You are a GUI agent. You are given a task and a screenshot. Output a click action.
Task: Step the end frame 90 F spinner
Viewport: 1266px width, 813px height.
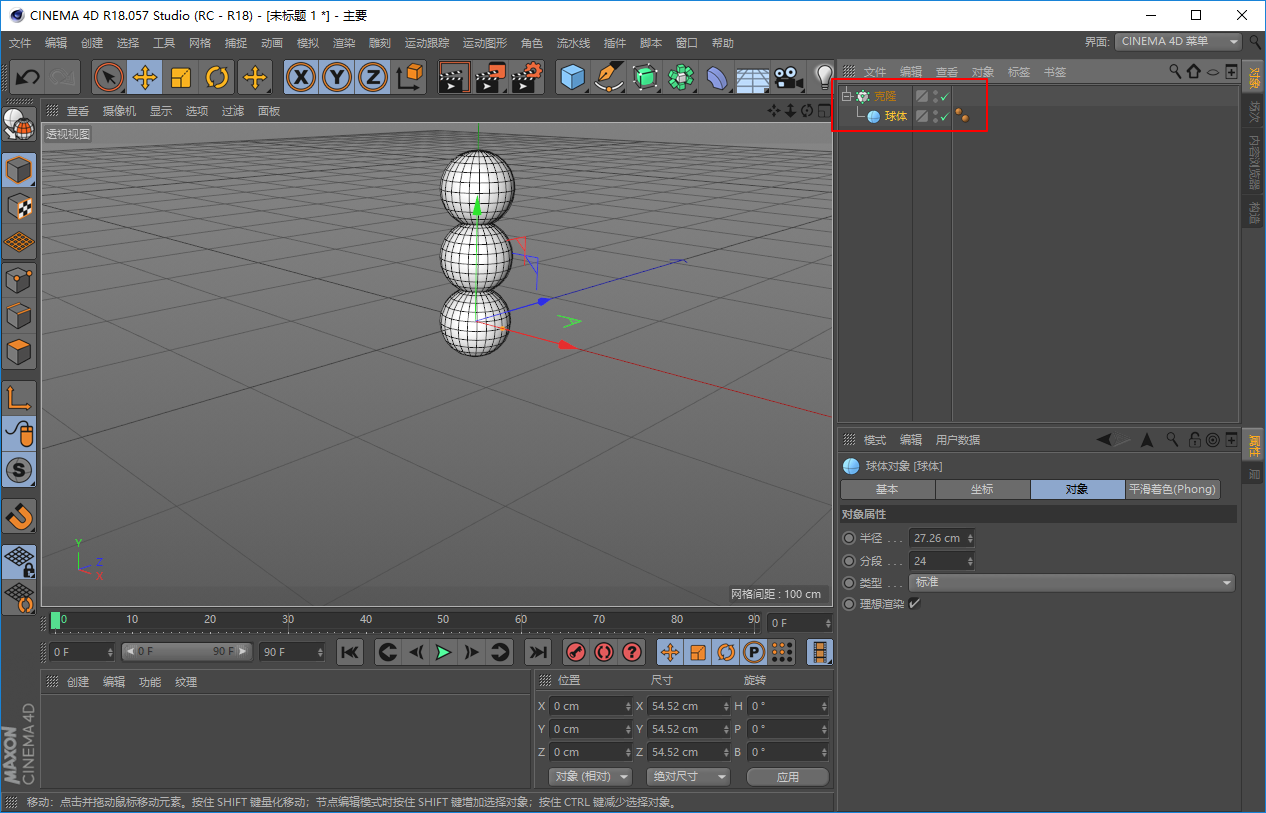320,652
